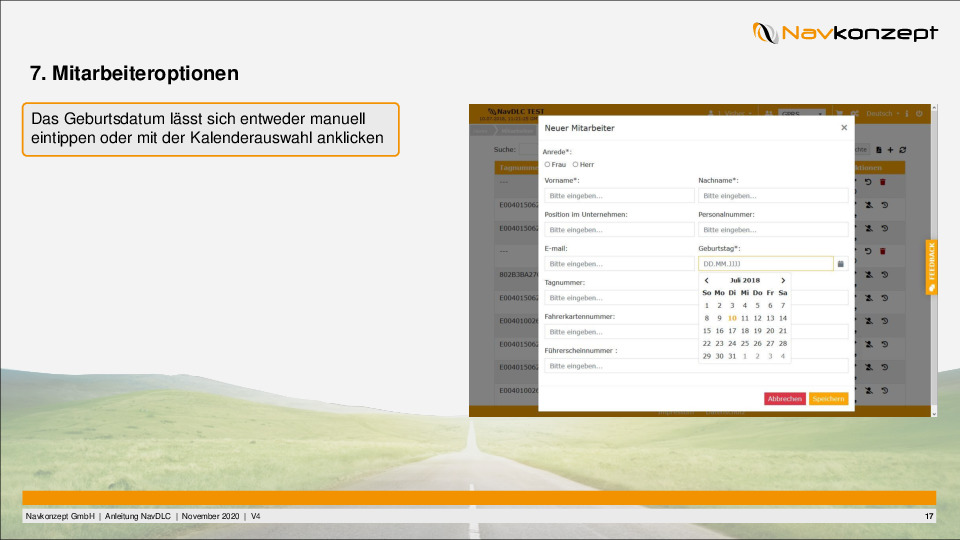The height and width of the screenshot is (540, 960).
Task: Go to next month in calendar
Action: pyautogui.click(x=782, y=280)
